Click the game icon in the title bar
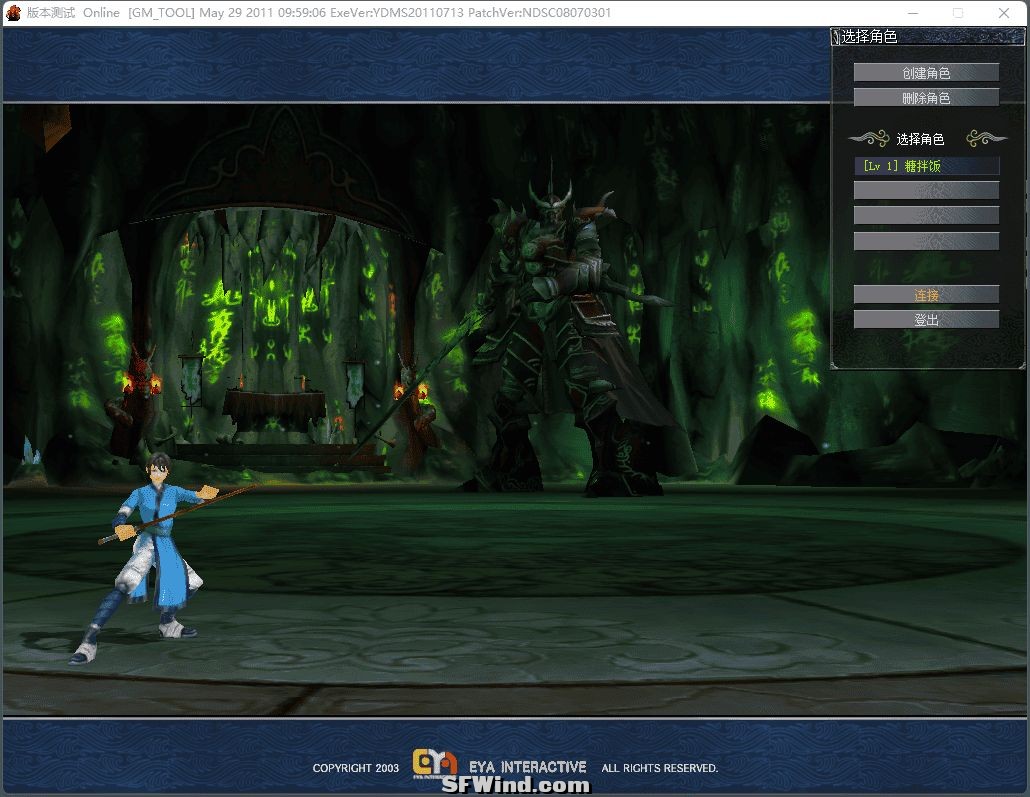The height and width of the screenshot is (797, 1030). click(x=13, y=12)
